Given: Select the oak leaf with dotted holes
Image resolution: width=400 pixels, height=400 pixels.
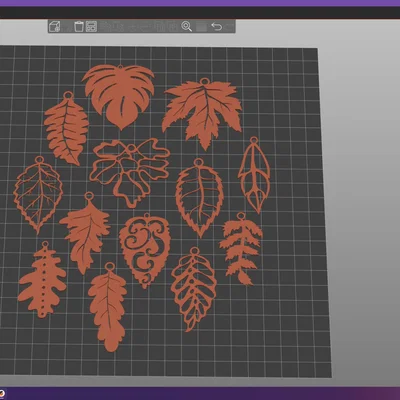Looking at the screenshot, I should click(x=42, y=280).
